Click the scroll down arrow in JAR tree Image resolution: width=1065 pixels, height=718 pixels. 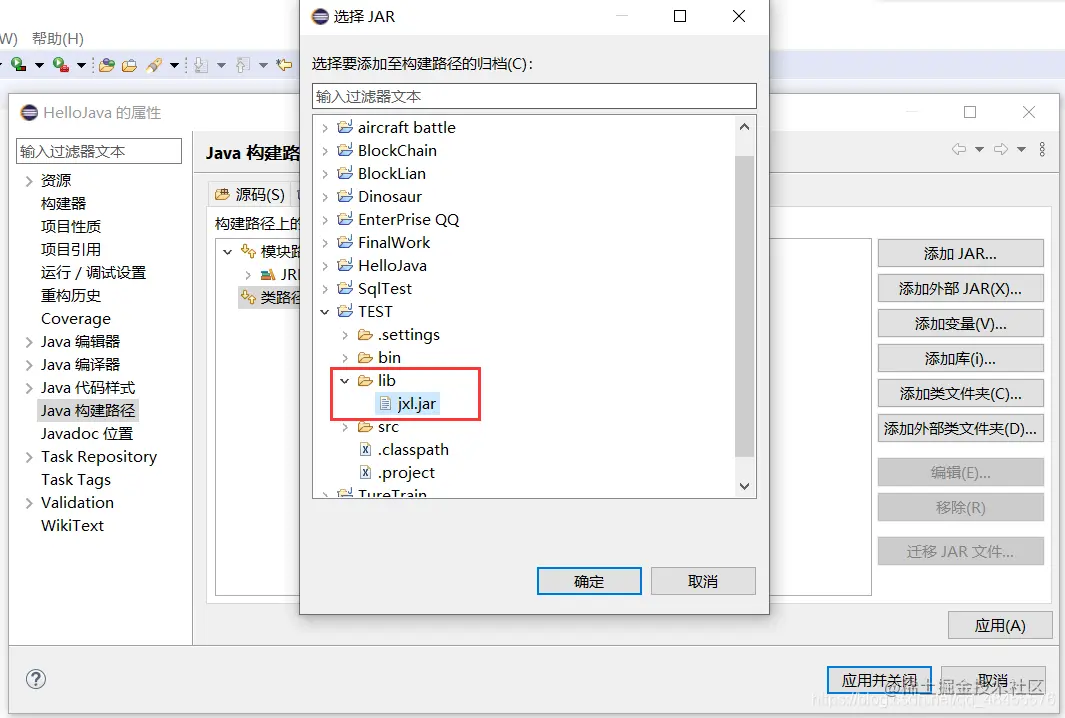click(744, 486)
